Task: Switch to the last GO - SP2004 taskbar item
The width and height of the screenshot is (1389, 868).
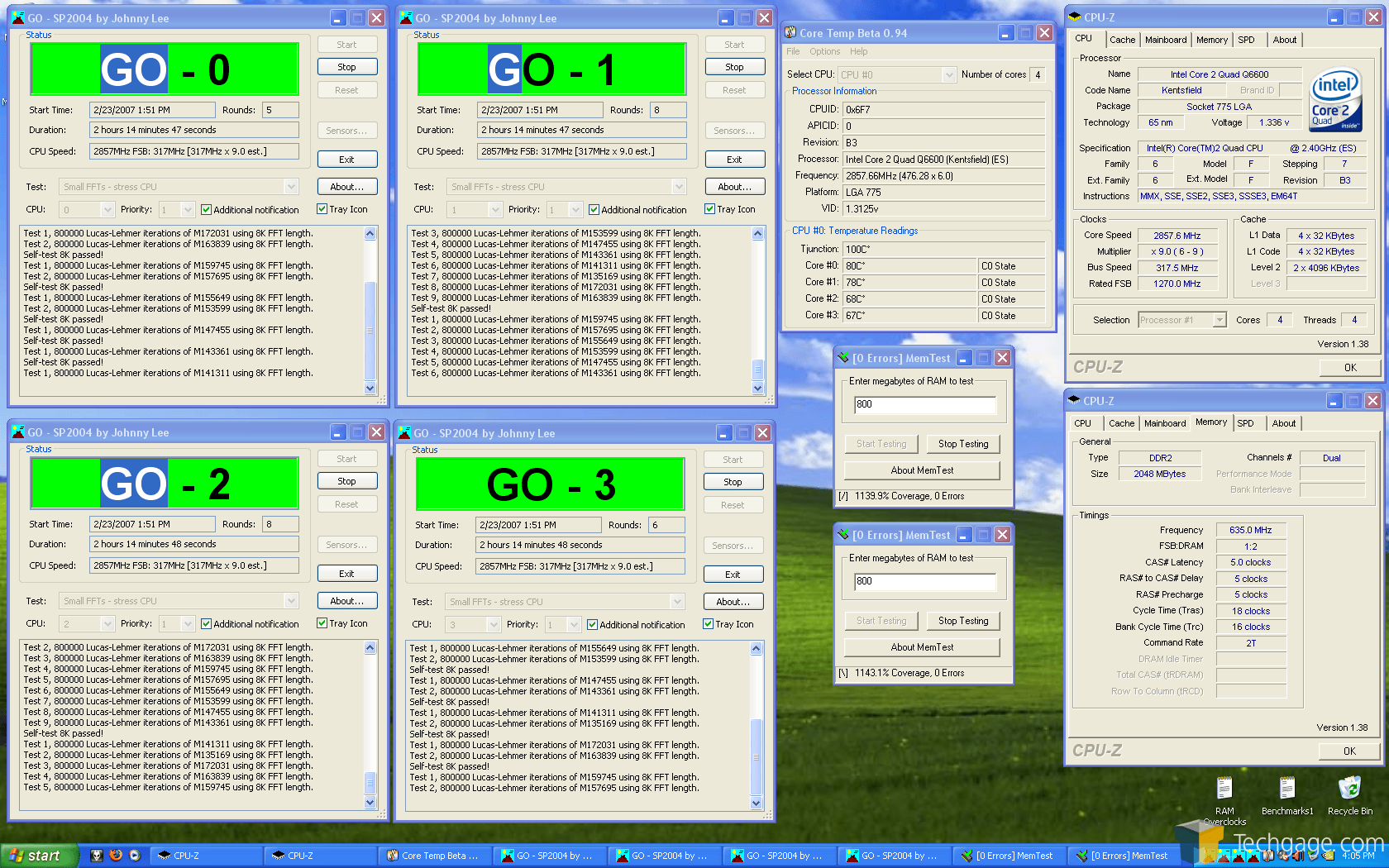Action: (895, 856)
